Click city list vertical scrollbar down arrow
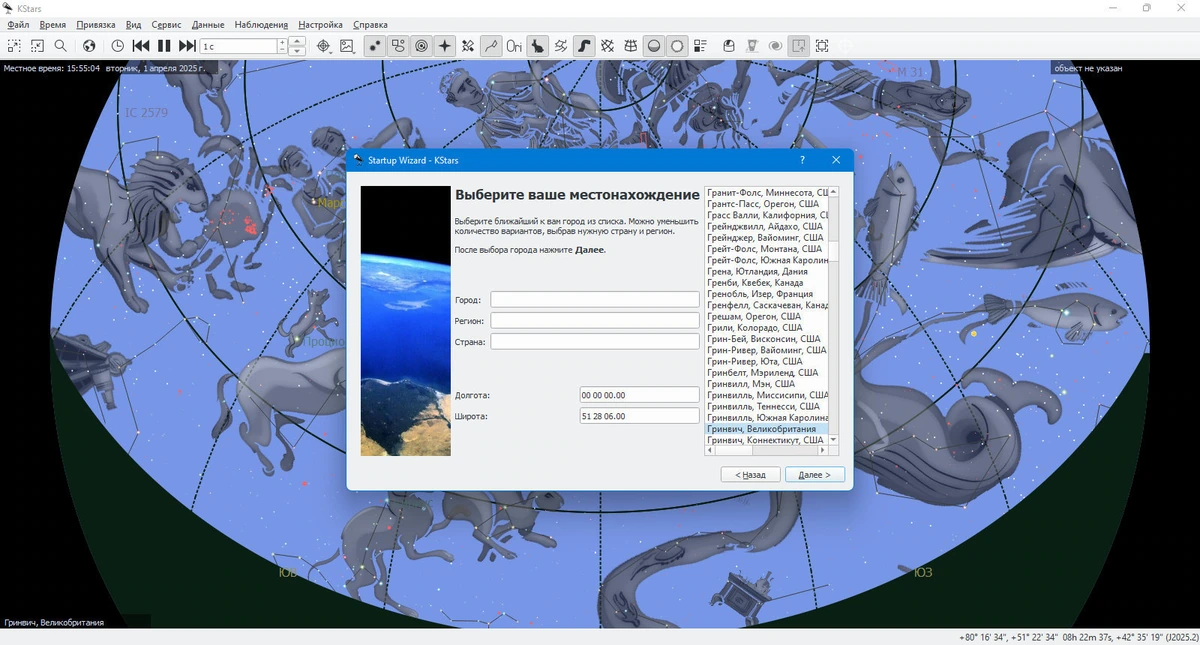 click(834, 439)
